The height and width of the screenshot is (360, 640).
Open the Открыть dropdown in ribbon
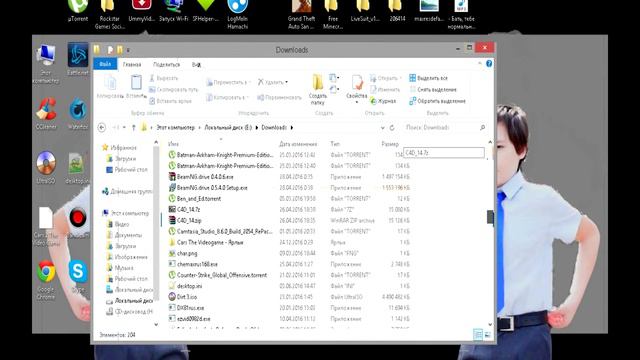click(x=400, y=78)
